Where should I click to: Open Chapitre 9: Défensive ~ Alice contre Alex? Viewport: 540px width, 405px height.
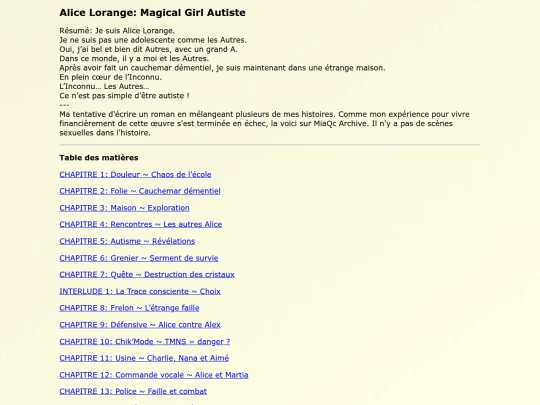click(140, 325)
